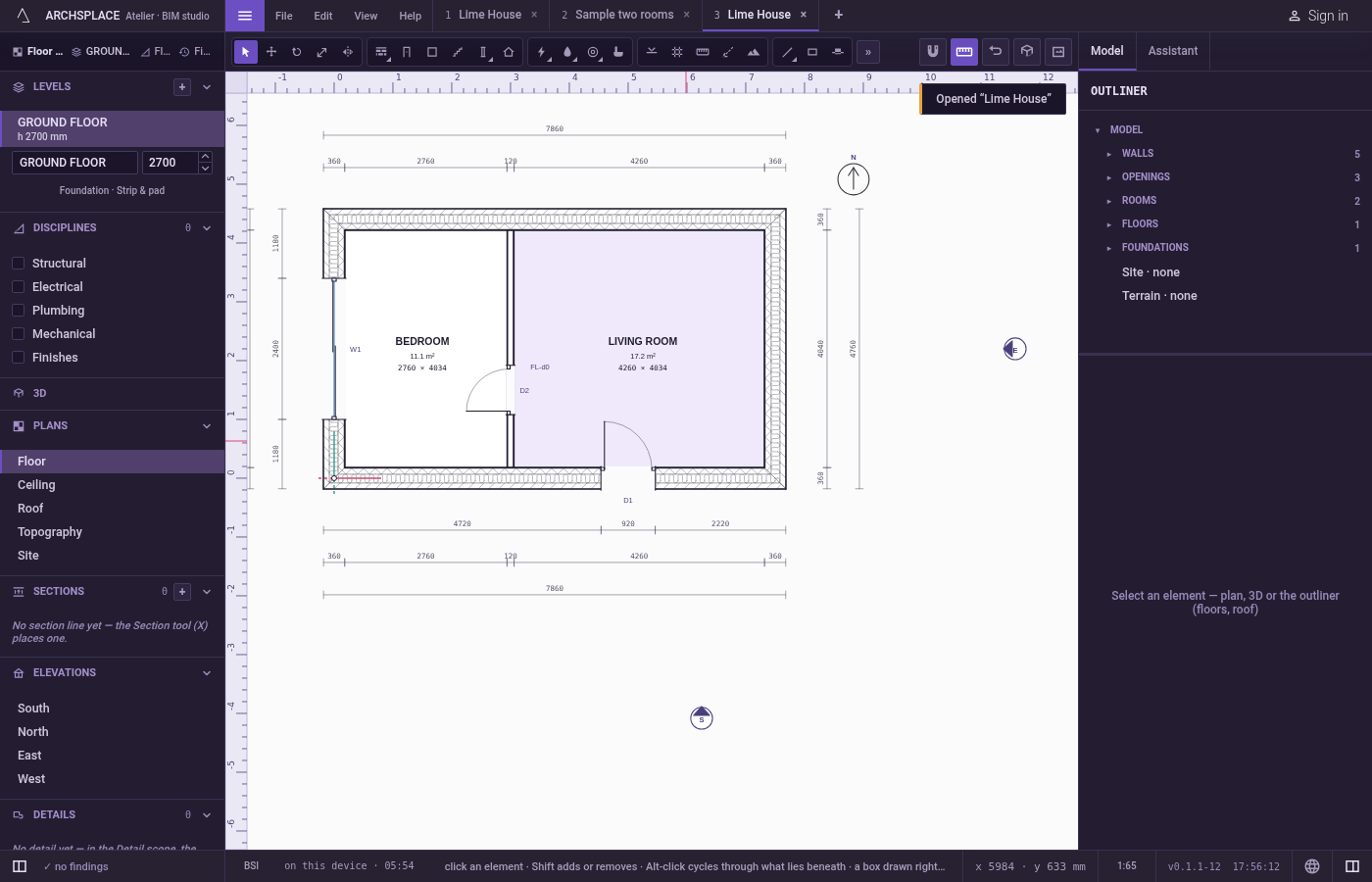This screenshot has height=882, width=1372.
Task: Toggle magnet snapping
Action: [933, 52]
